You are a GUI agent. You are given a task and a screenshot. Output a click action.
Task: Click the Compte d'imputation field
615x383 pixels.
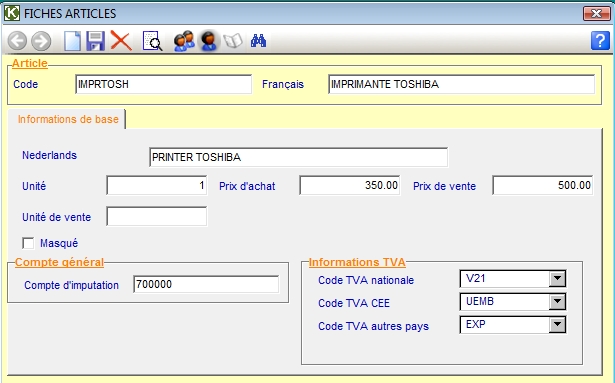tap(206, 284)
